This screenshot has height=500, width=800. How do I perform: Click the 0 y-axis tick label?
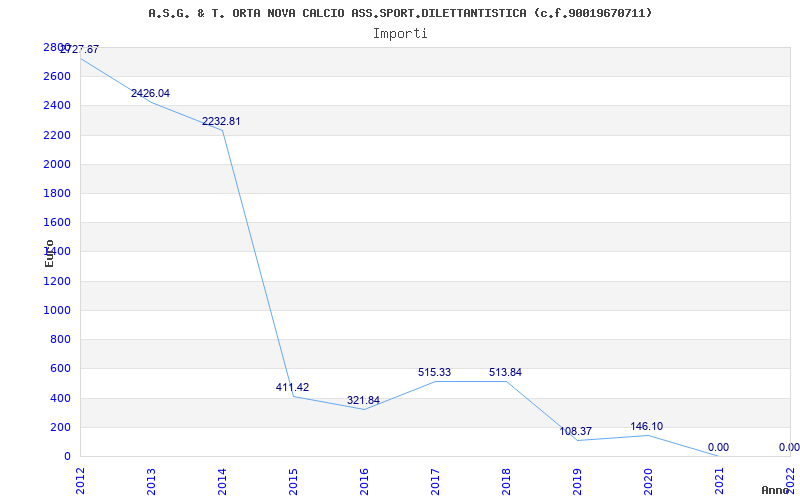pos(67,456)
